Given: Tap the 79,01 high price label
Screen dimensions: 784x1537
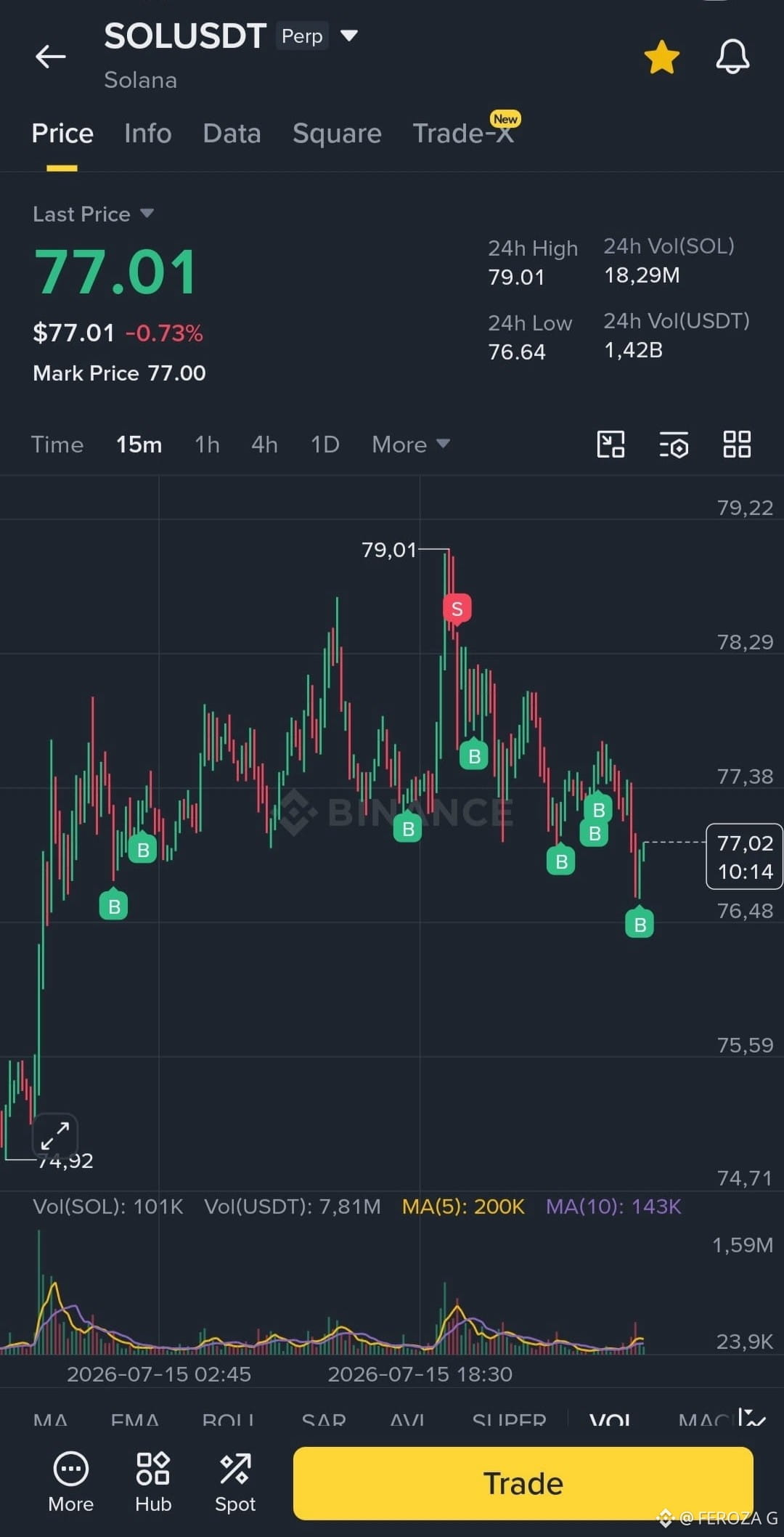Looking at the screenshot, I should (389, 550).
